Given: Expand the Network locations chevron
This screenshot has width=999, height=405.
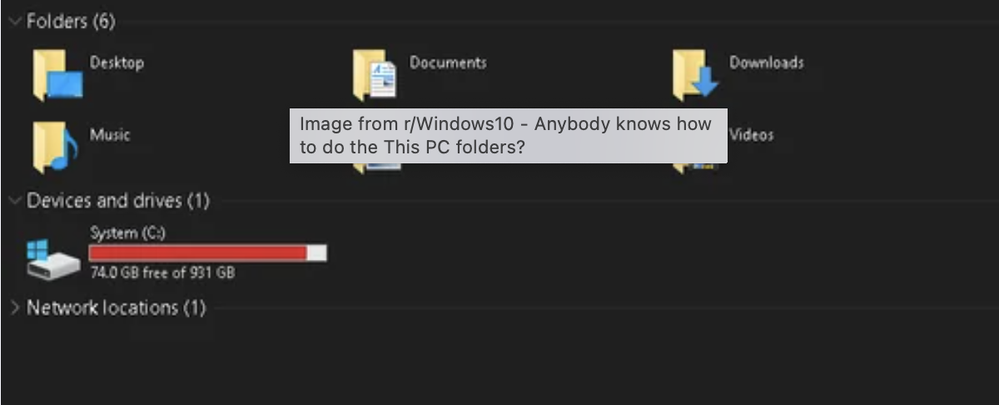Looking at the screenshot, I should point(15,308).
